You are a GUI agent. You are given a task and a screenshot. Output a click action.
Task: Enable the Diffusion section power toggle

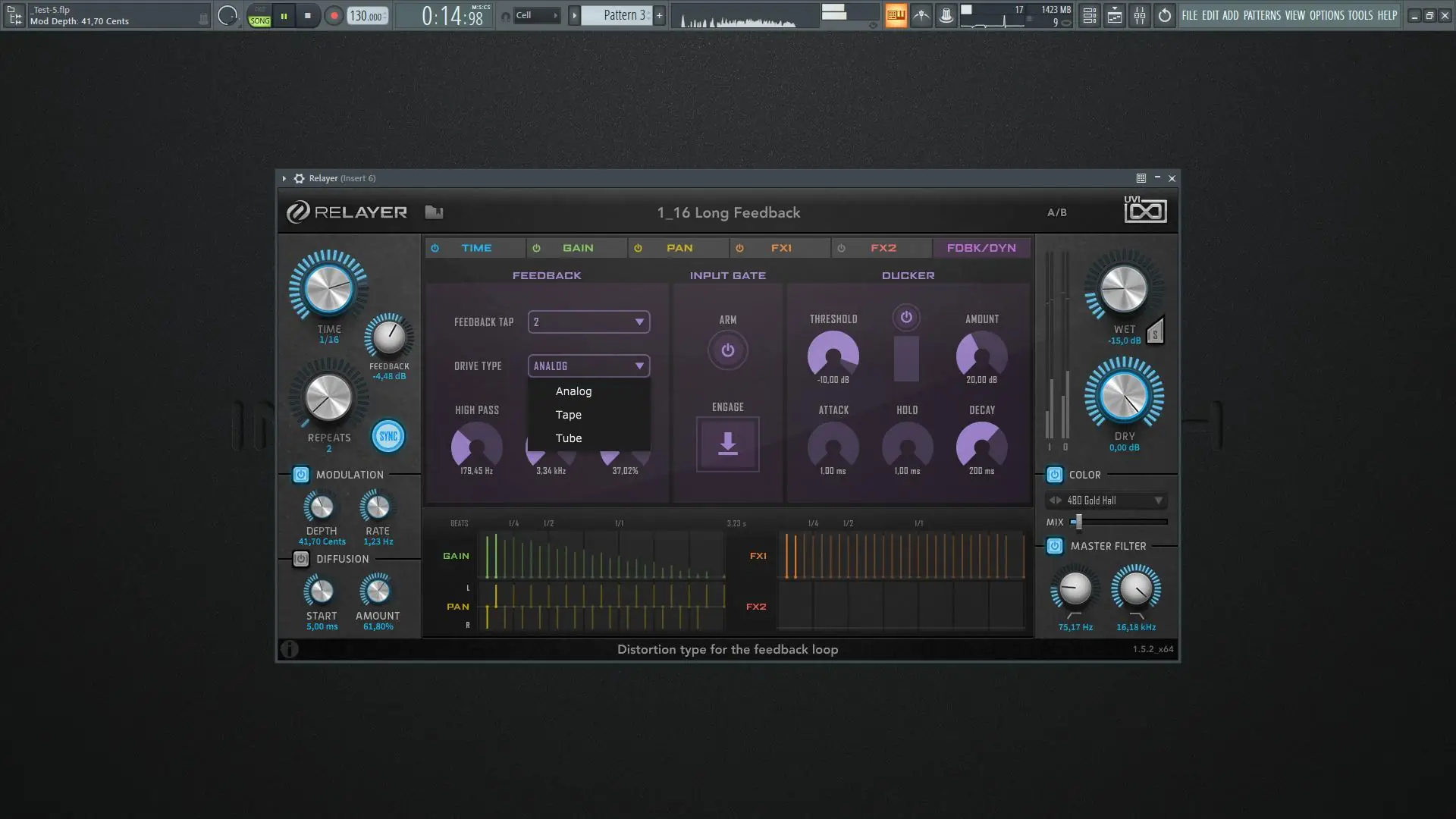point(301,559)
